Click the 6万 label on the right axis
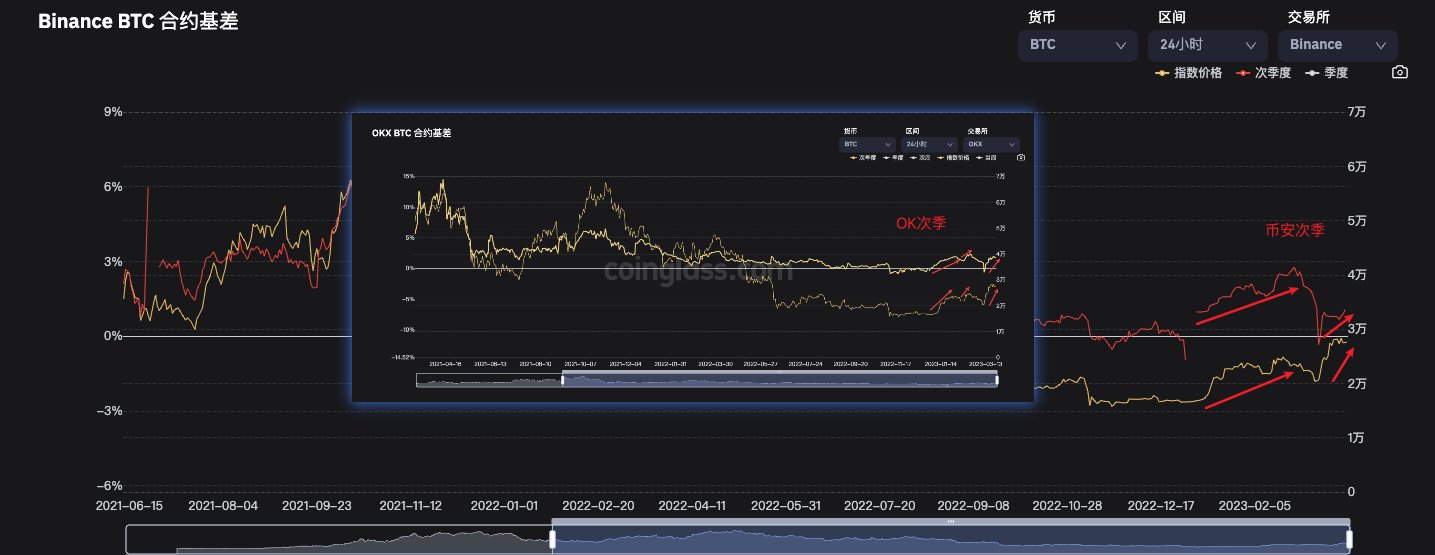 pos(1357,166)
